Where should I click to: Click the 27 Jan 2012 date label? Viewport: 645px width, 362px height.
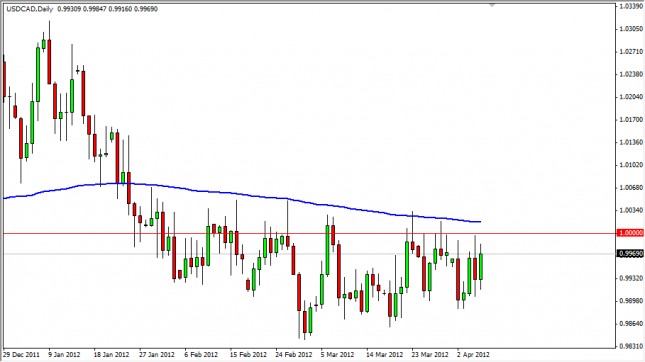click(x=156, y=354)
